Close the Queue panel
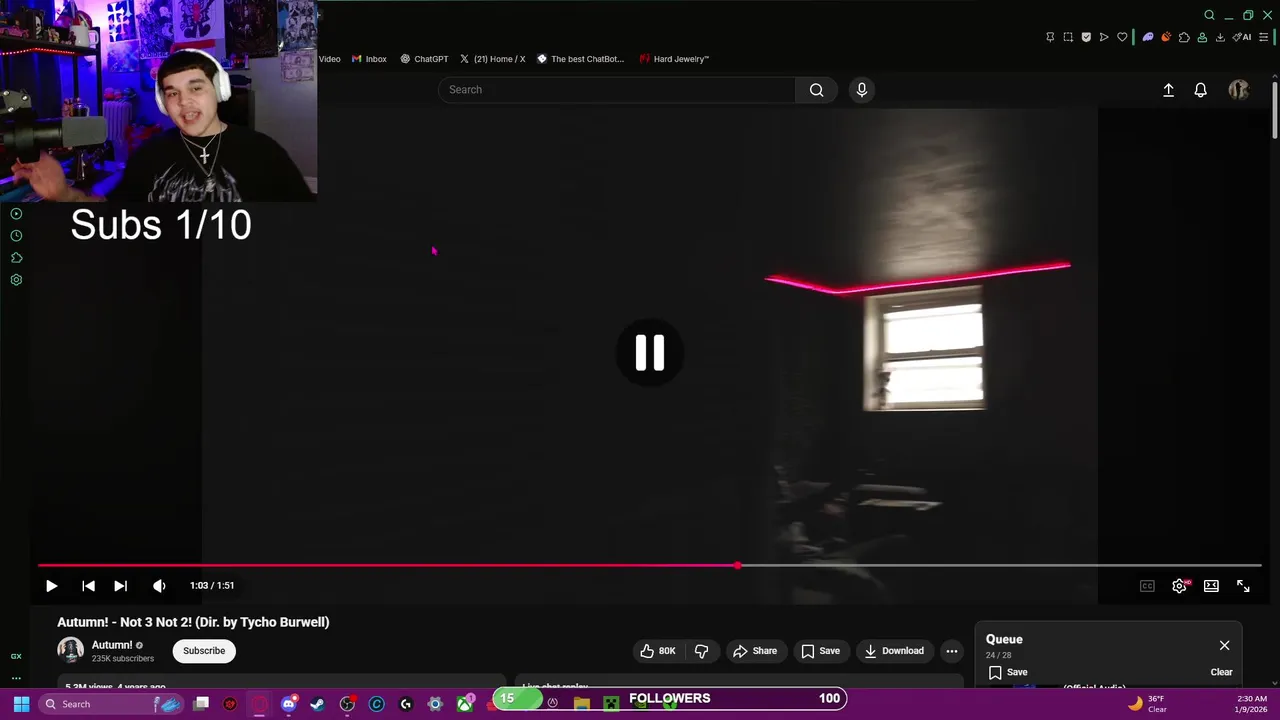The width and height of the screenshot is (1280, 720). [1224, 645]
